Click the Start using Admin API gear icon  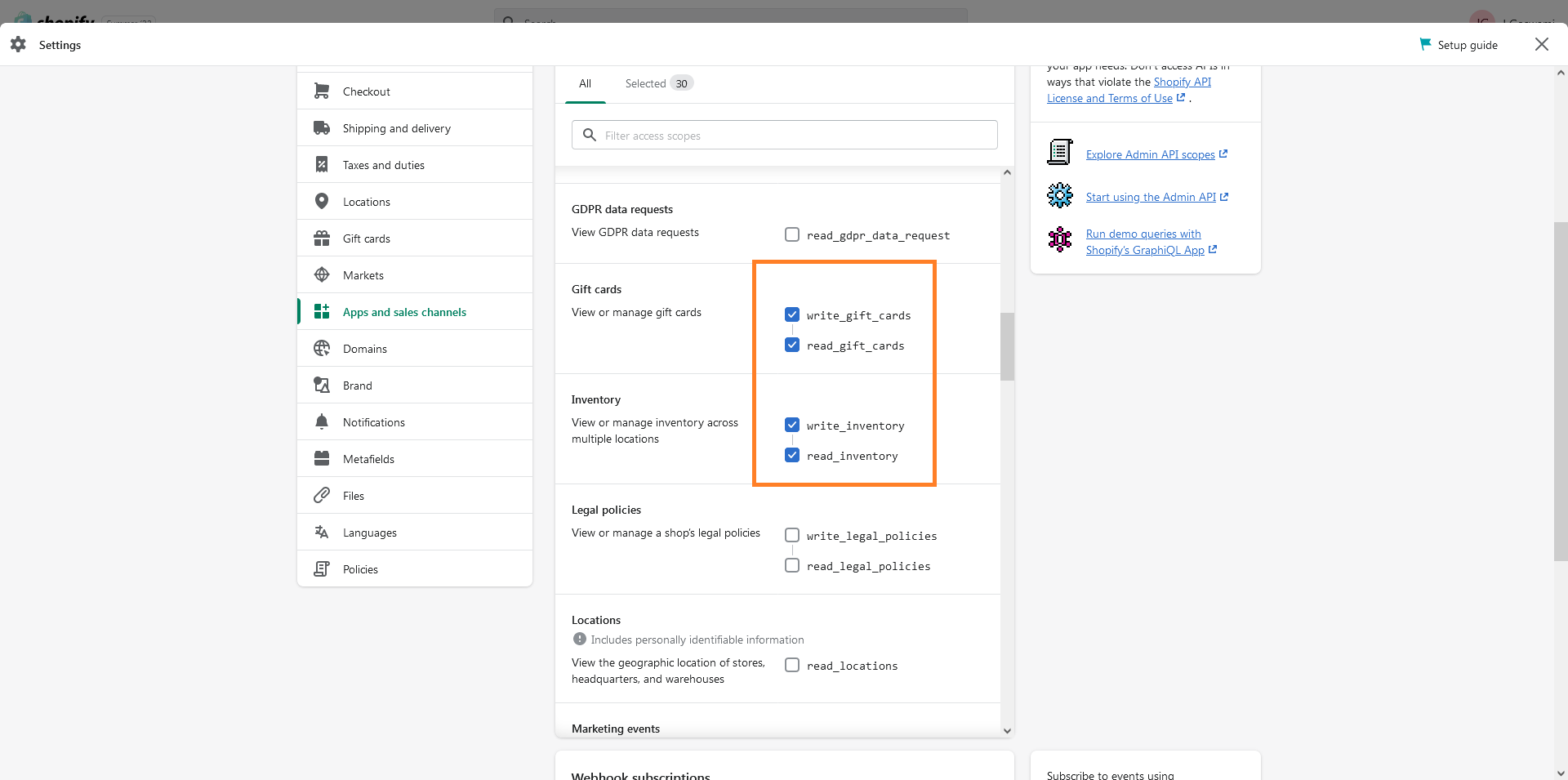pyautogui.click(x=1060, y=195)
